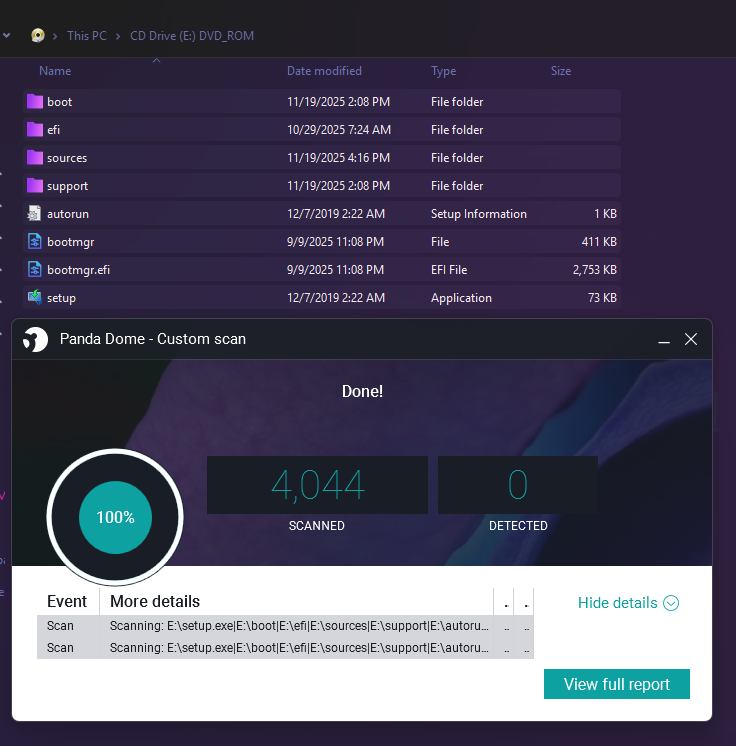The width and height of the screenshot is (736, 746).
Task: Sort files by Size column
Action: (x=560, y=71)
